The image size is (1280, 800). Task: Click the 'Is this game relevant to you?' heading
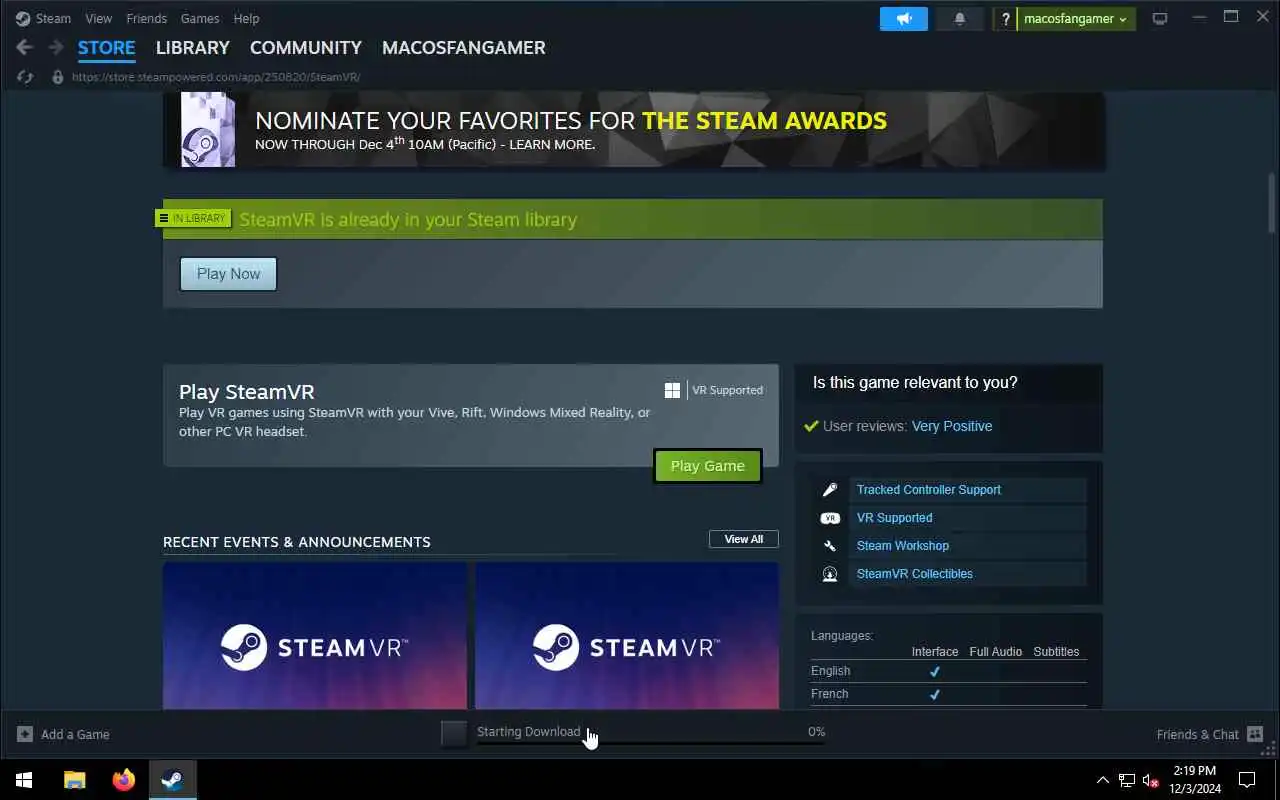coord(915,382)
